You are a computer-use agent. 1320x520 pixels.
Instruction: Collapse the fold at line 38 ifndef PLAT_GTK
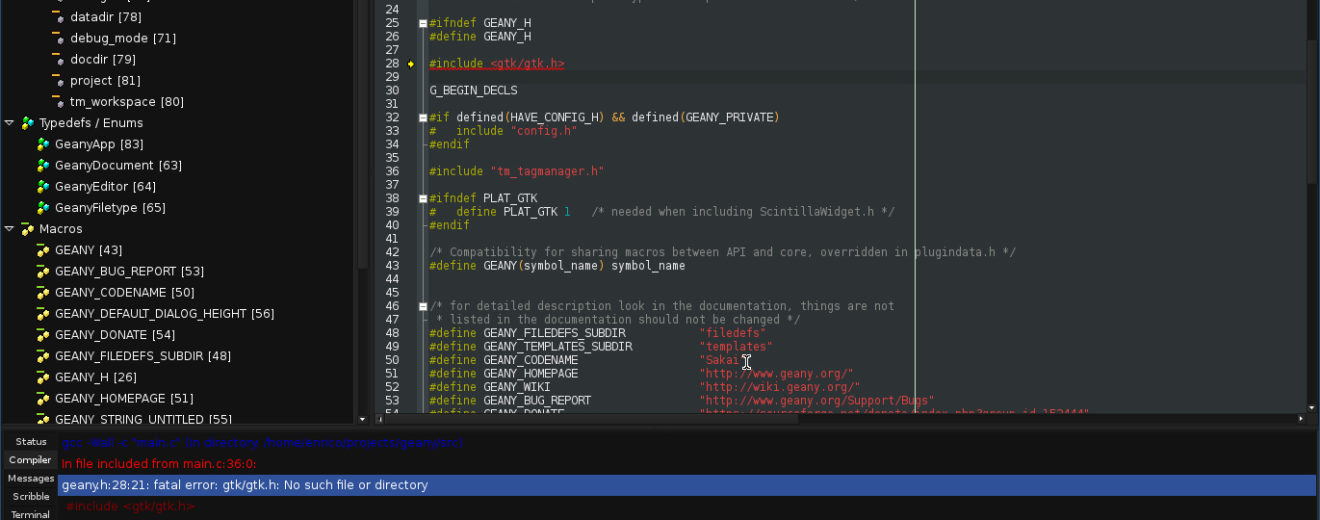coord(423,199)
